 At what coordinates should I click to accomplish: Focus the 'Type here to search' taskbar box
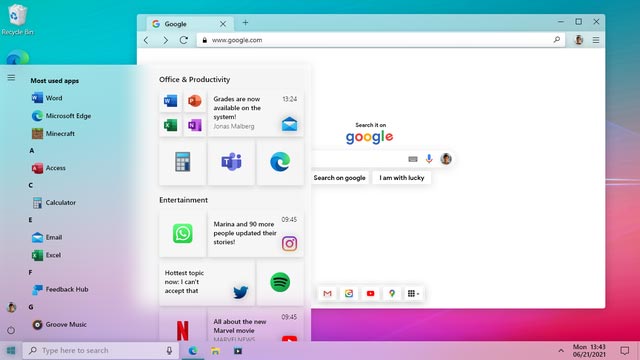coord(101,351)
